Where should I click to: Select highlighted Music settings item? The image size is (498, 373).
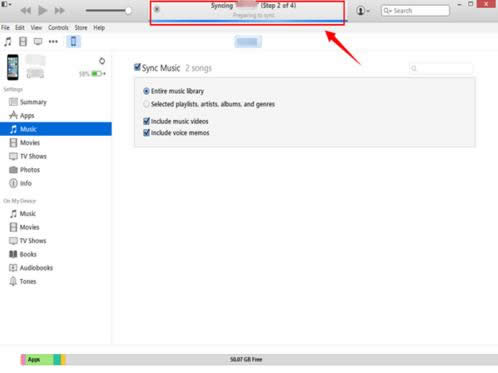pos(56,129)
